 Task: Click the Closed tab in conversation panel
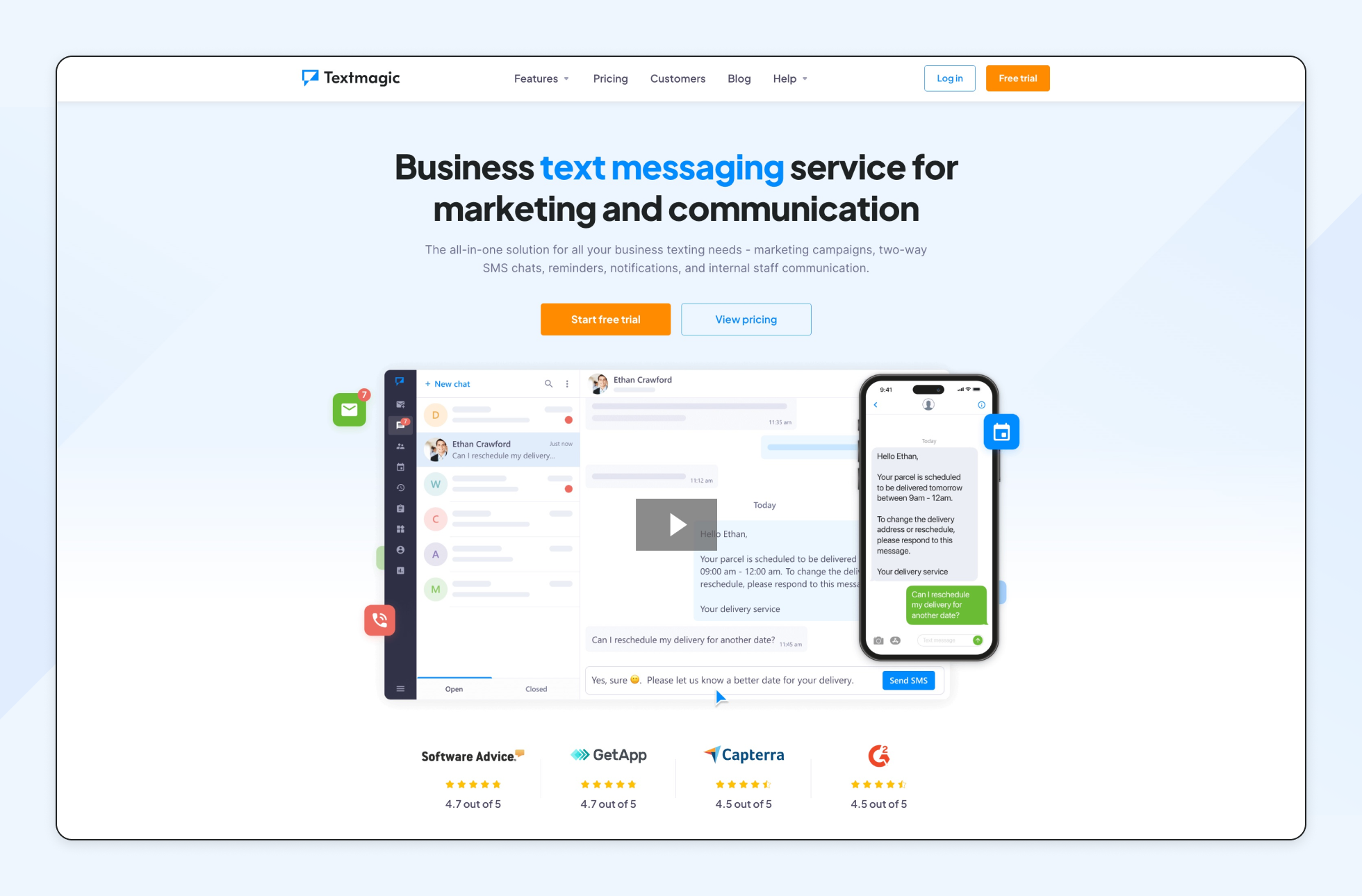tap(536, 688)
